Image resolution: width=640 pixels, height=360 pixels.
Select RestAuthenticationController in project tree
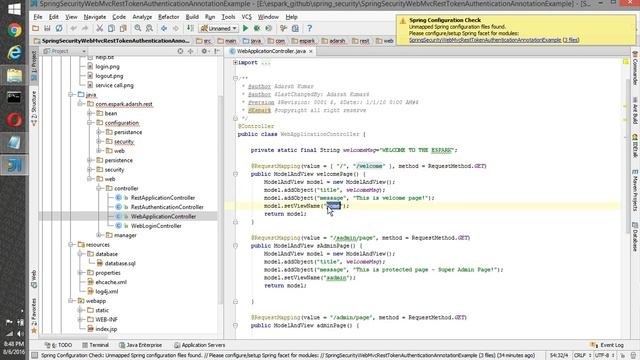(167, 207)
